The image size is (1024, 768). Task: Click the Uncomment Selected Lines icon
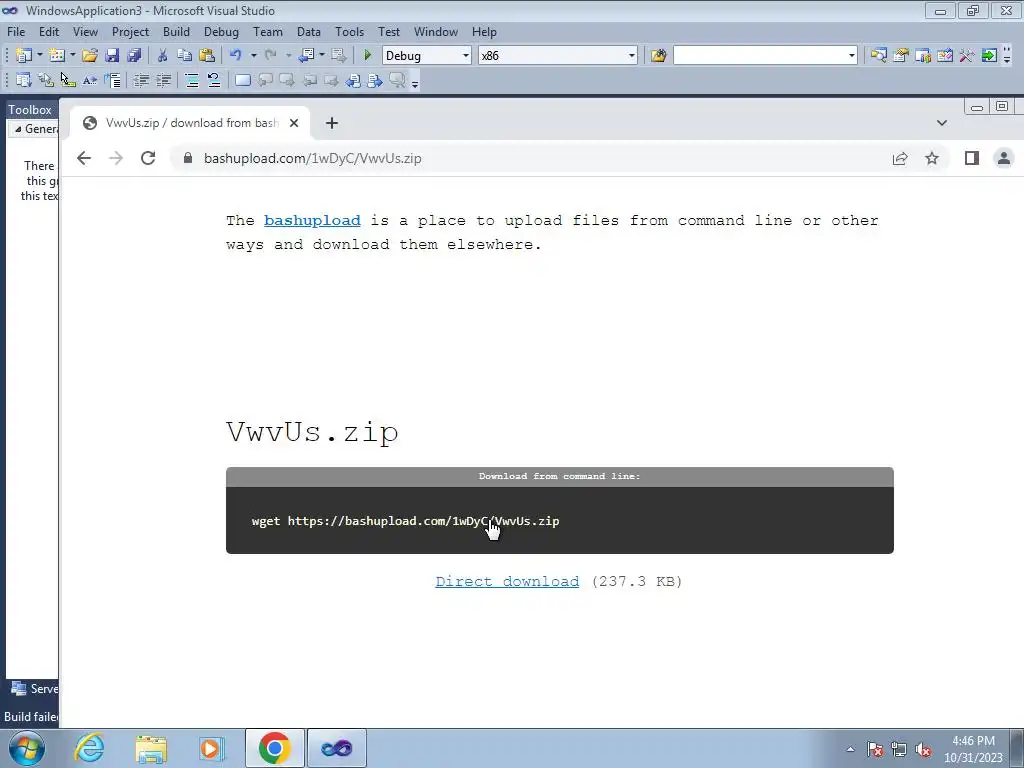[x=214, y=80]
